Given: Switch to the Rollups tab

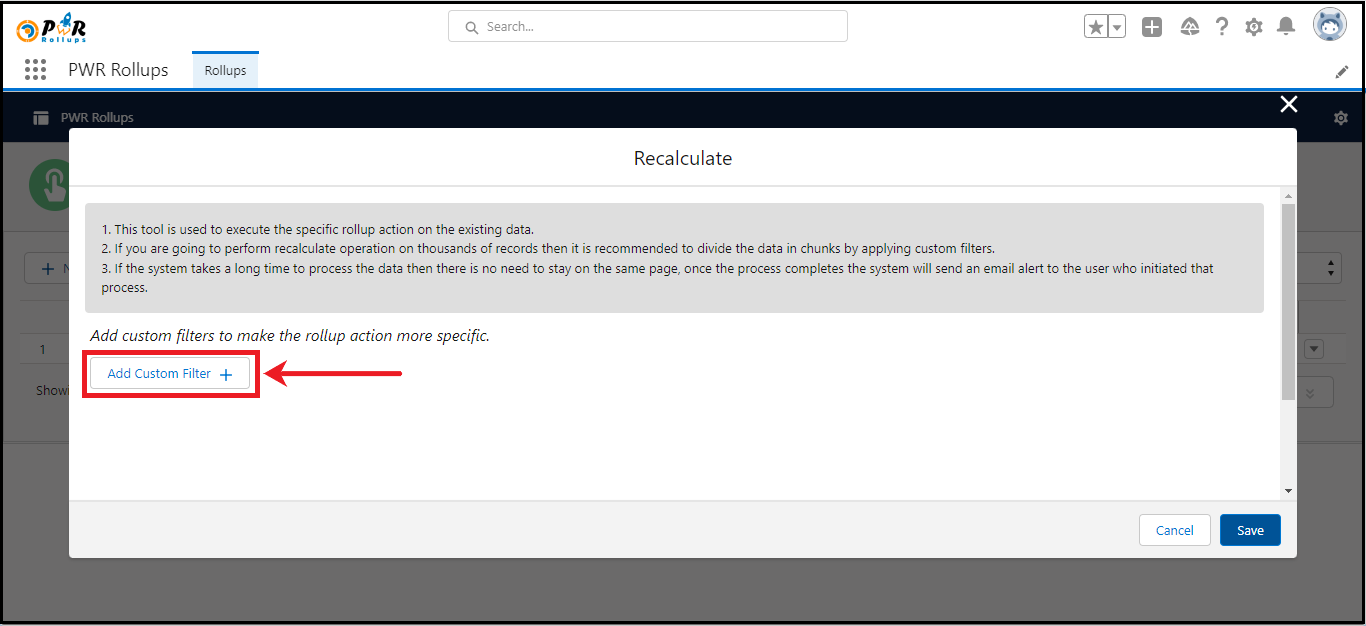Looking at the screenshot, I should coord(225,69).
